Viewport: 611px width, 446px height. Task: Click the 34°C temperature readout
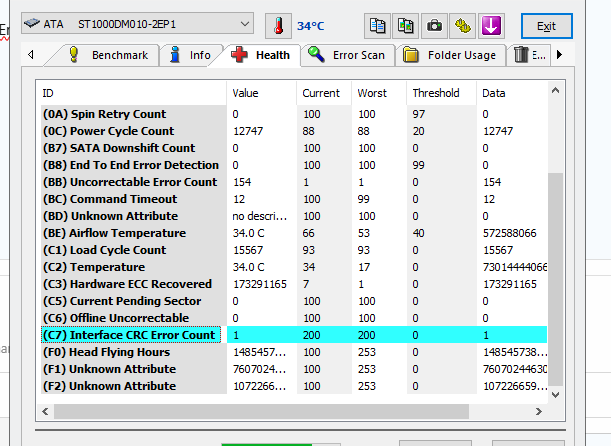(x=311, y=26)
